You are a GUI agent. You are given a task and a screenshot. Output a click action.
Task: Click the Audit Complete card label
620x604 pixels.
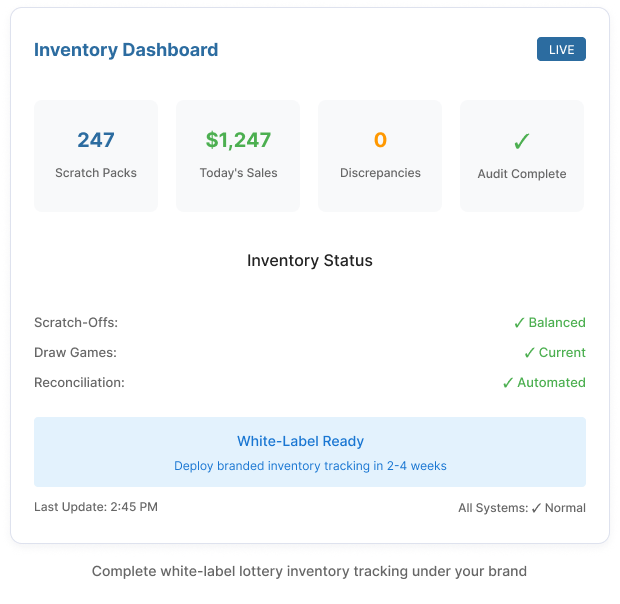point(522,174)
